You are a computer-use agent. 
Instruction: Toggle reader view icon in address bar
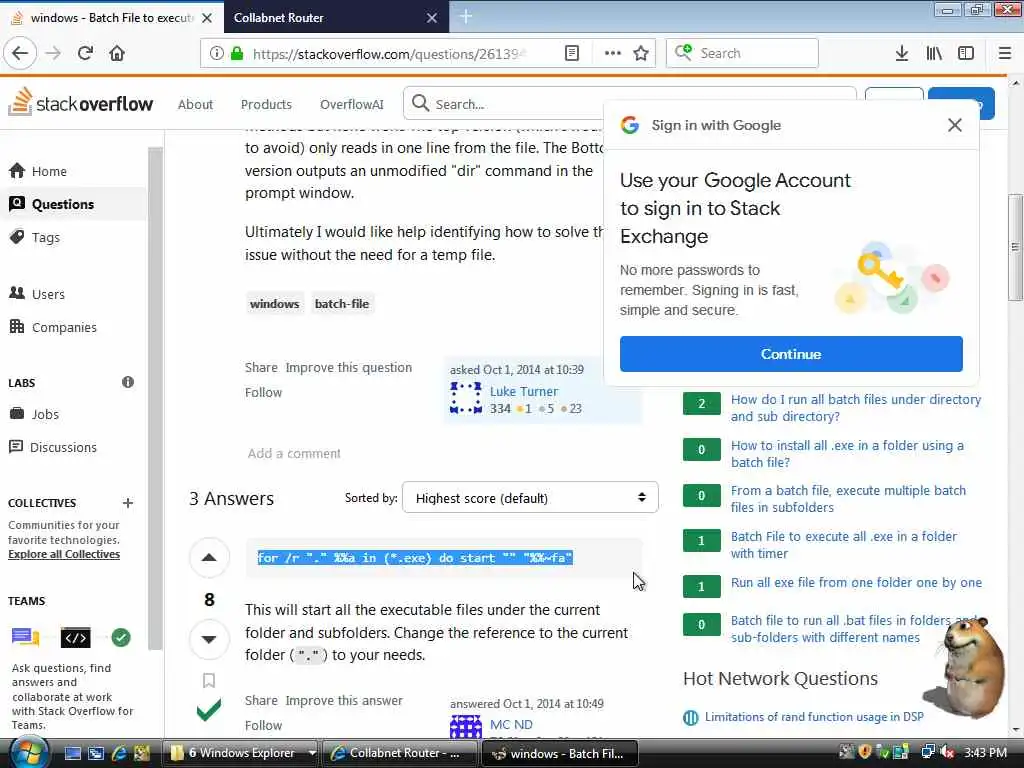tap(571, 53)
